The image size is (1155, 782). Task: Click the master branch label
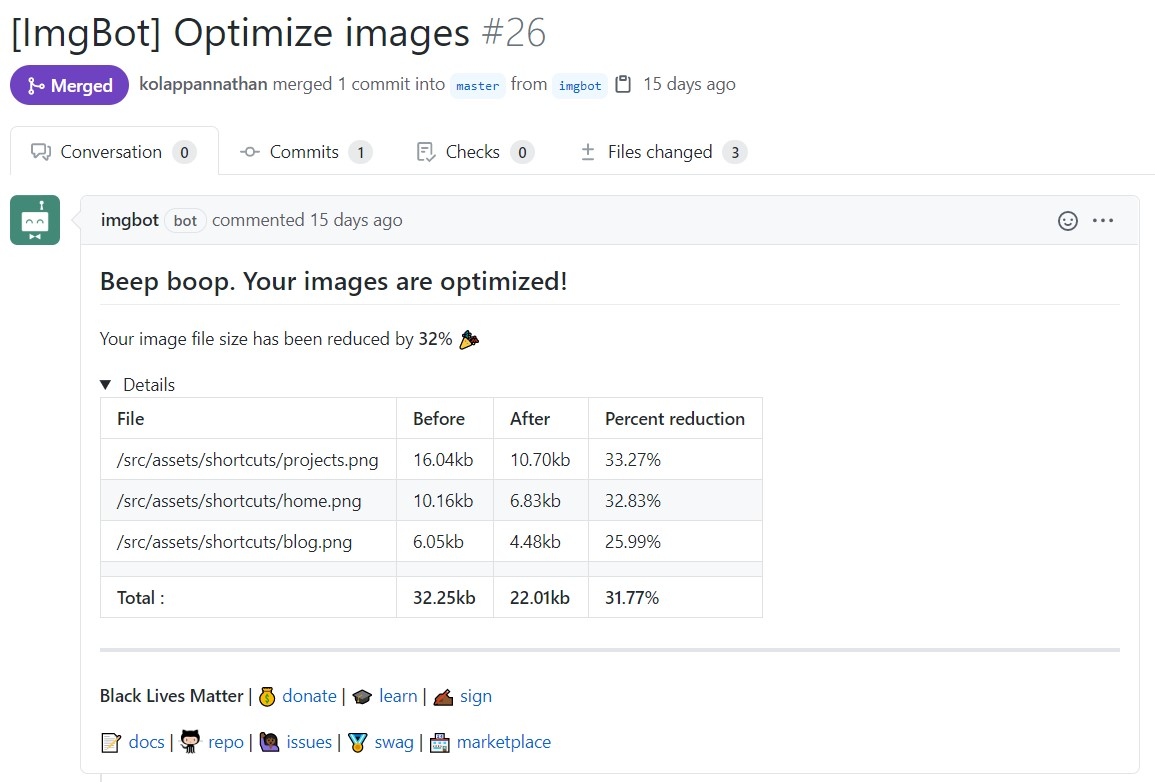tap(477, 85)
